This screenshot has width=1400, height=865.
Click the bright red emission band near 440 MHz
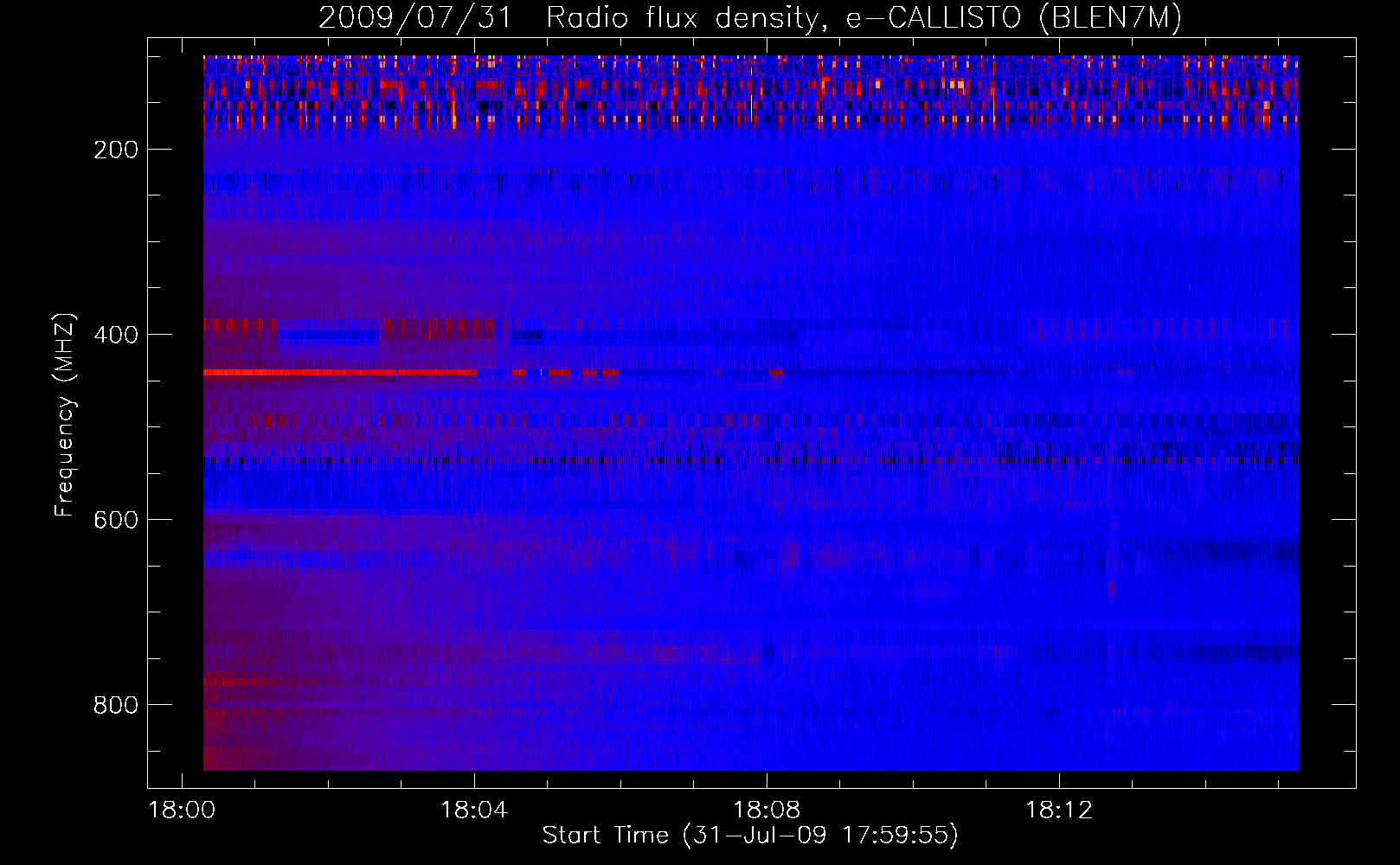[x=340, y=373]
